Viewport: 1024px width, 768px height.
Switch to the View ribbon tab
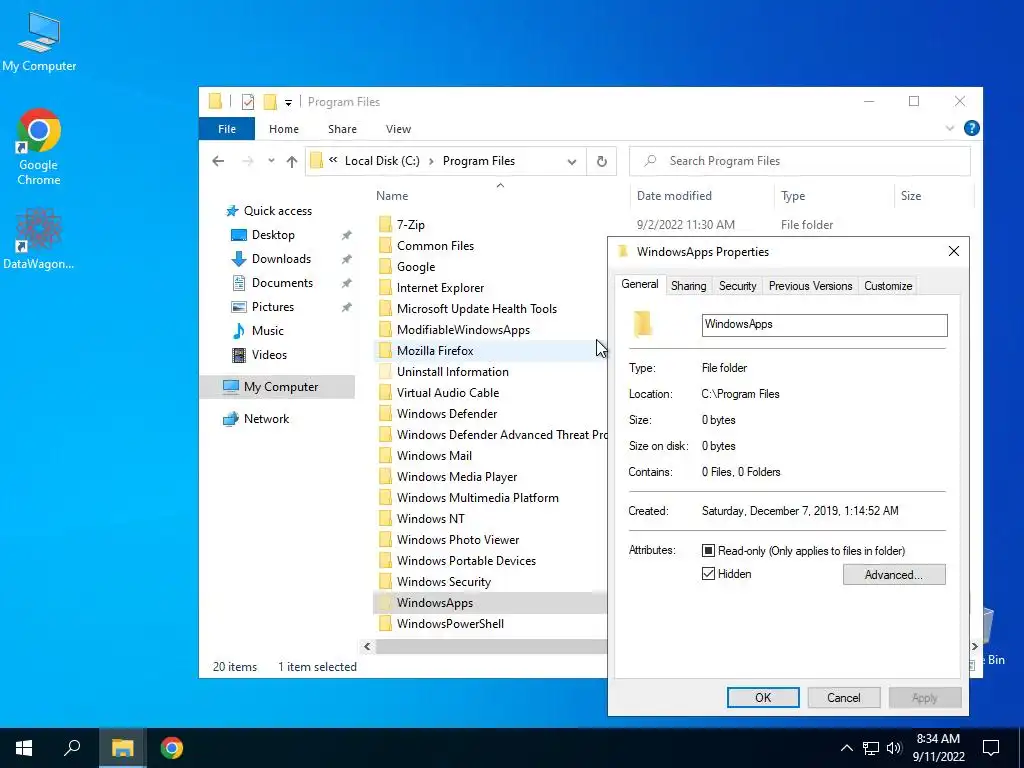pos(398,129)
